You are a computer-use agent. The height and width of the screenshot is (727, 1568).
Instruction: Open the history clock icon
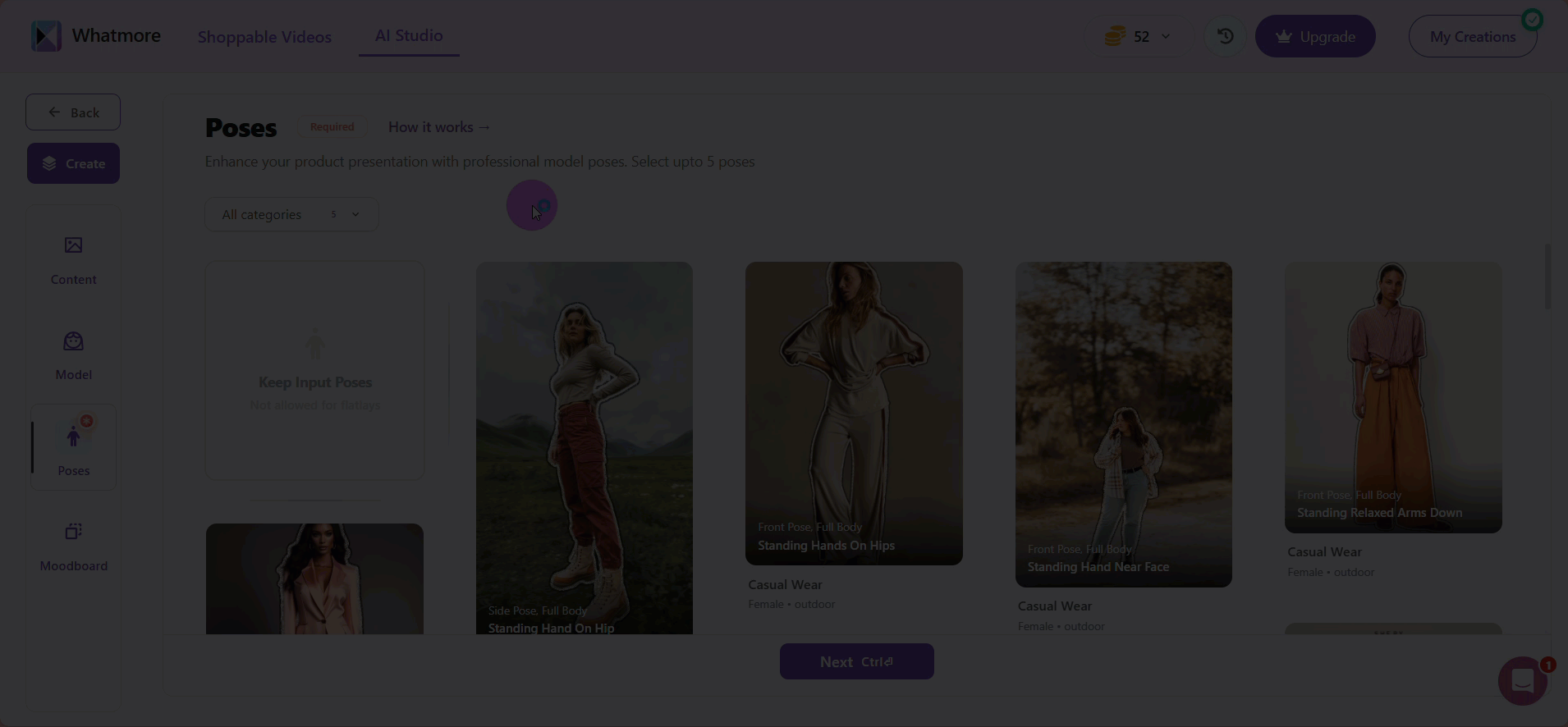(1225, 36)
